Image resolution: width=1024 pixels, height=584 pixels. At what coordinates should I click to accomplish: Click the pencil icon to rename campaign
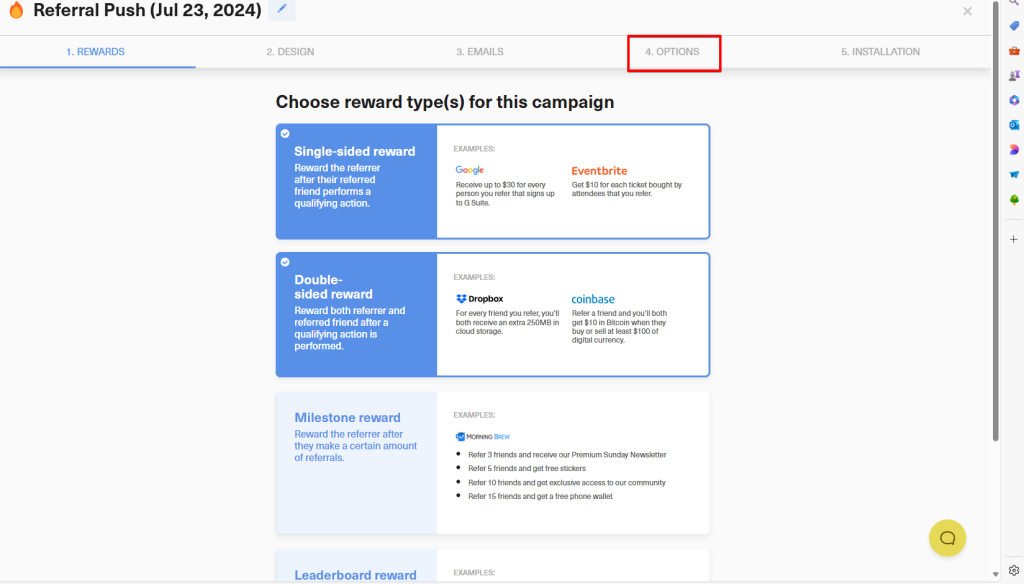[x=282, y=10]
